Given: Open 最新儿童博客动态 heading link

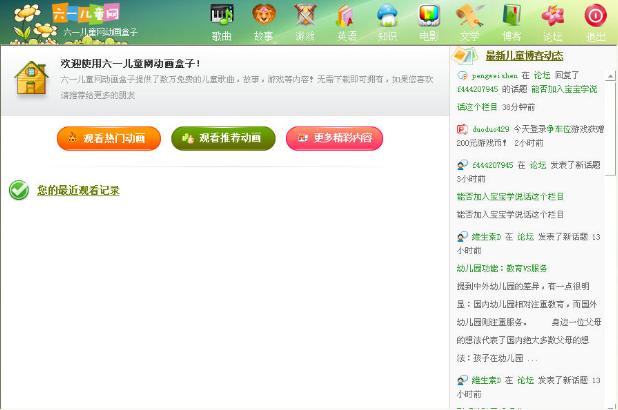Looking at the screenshot, I should click(524, 56).
